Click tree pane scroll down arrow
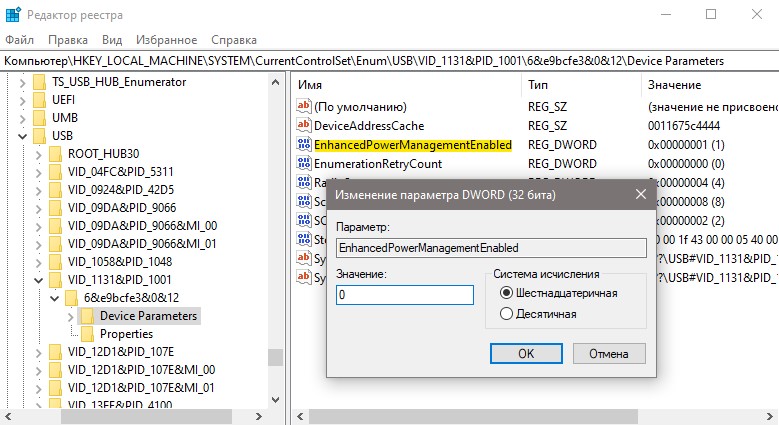The width and height of the screenshot is (779, 425). click(x=275, y=400)
